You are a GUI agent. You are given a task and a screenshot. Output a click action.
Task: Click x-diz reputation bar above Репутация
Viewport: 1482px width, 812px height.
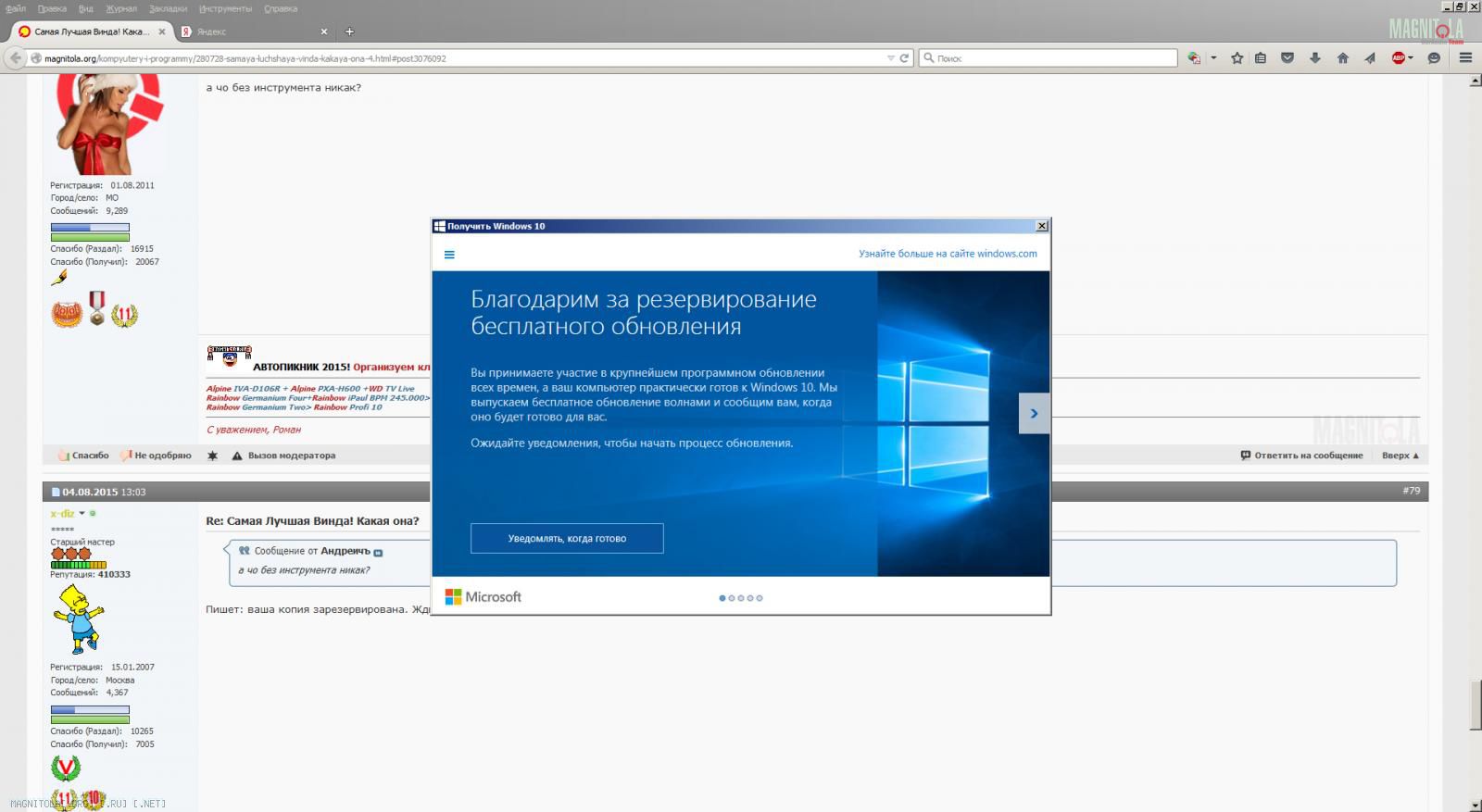click(x=79, y=564)
